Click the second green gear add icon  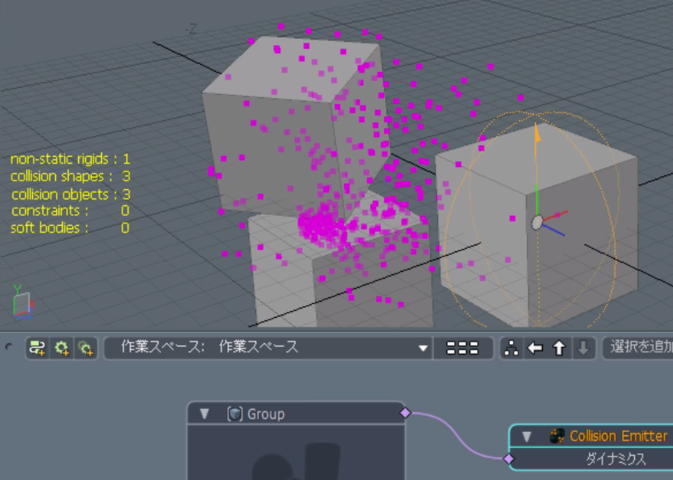(x=62, y=348)
